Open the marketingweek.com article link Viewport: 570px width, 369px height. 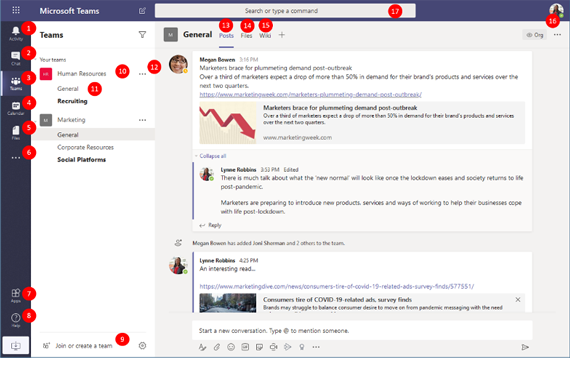(x=310, y=95)
